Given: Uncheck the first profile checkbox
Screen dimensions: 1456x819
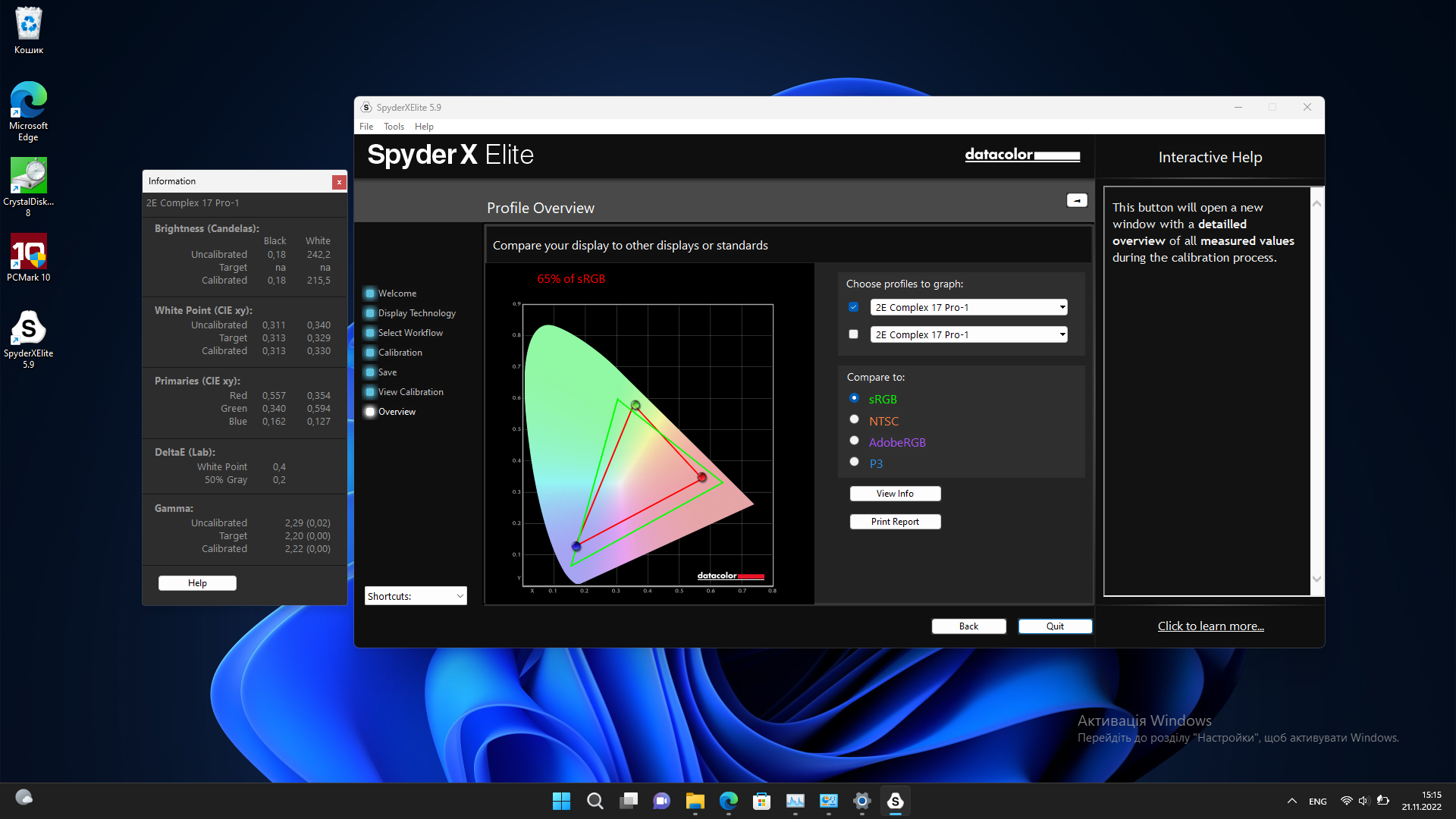Looking at the screenshot, I should pyautogui.click(x=854, y=307).
